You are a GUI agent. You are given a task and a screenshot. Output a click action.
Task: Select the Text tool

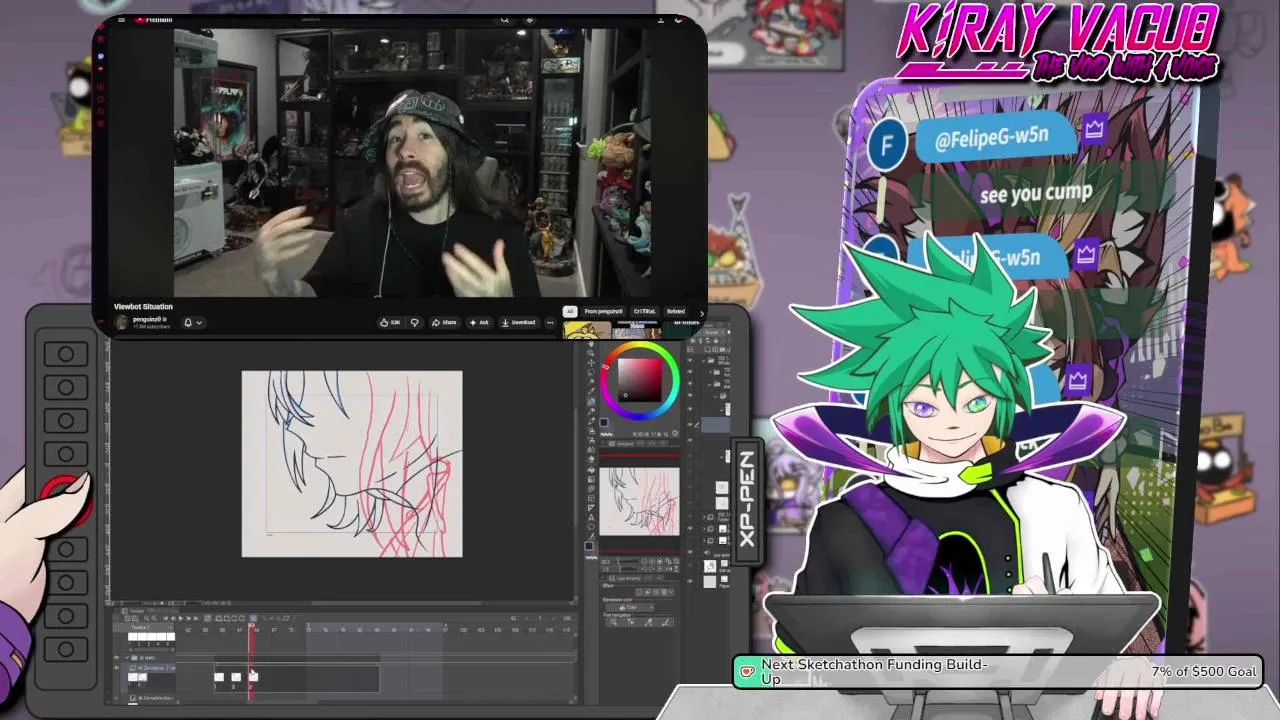[x=591, y=517]
